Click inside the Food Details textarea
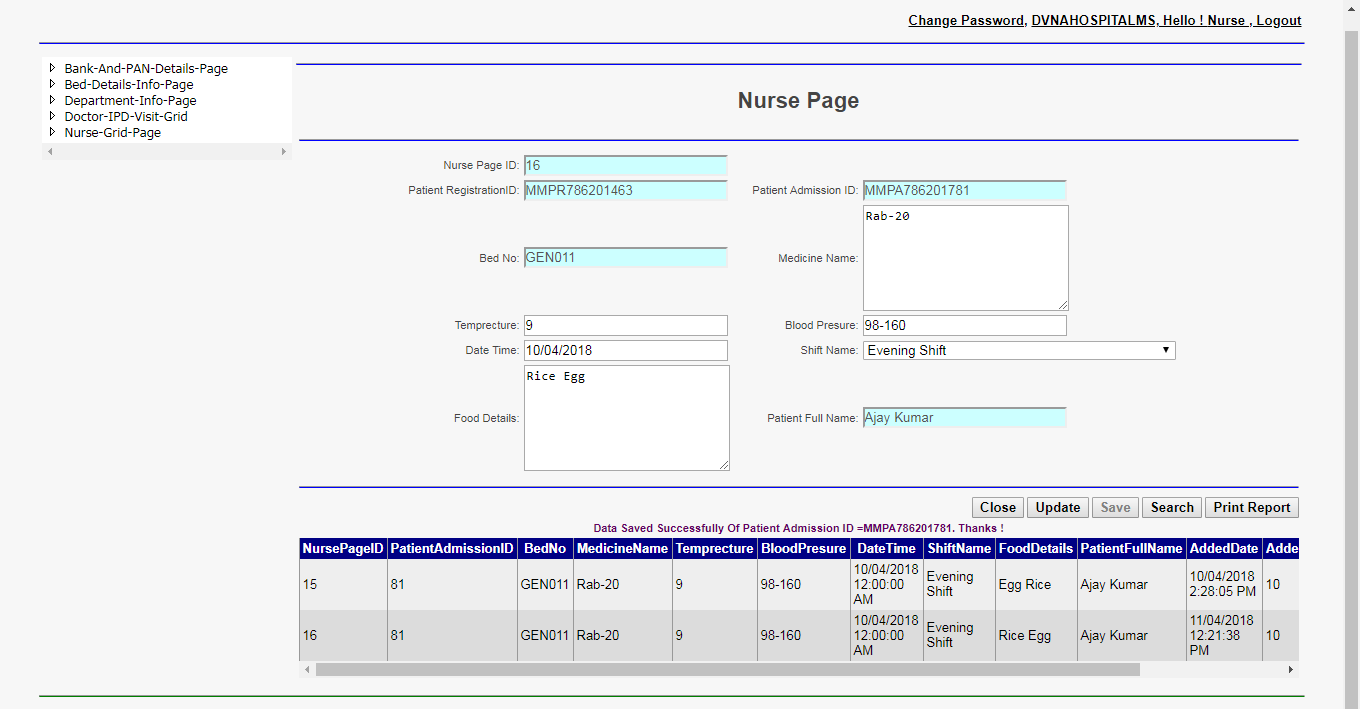The height and width of the screenshot is (709, 1360). point(627,418)
